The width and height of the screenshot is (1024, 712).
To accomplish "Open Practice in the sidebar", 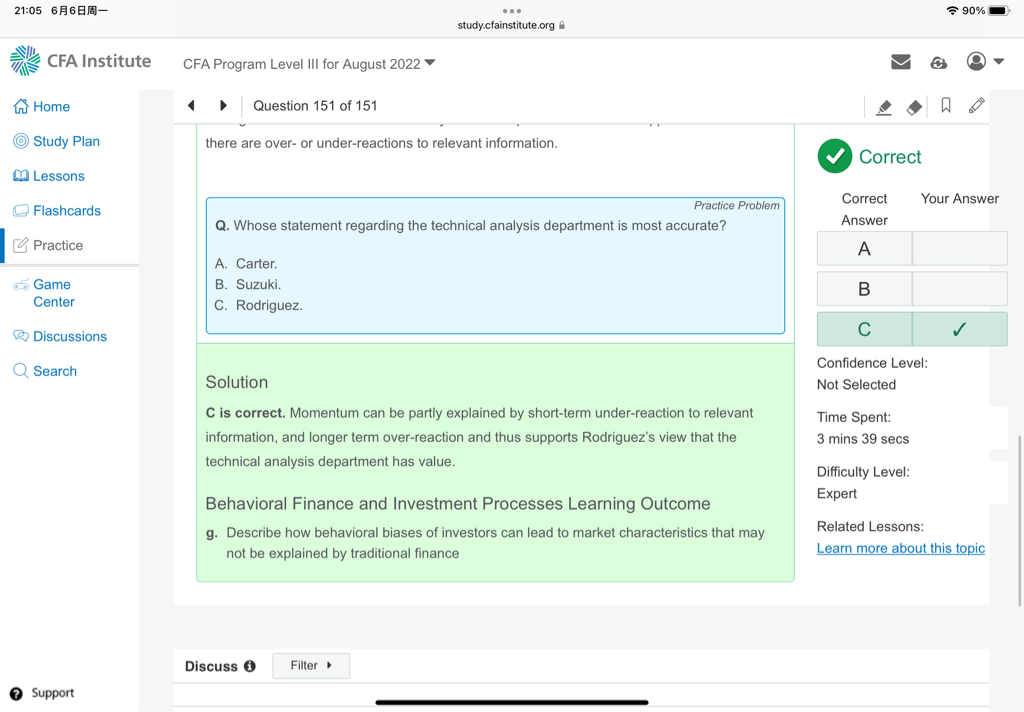I will click(48, 245).
